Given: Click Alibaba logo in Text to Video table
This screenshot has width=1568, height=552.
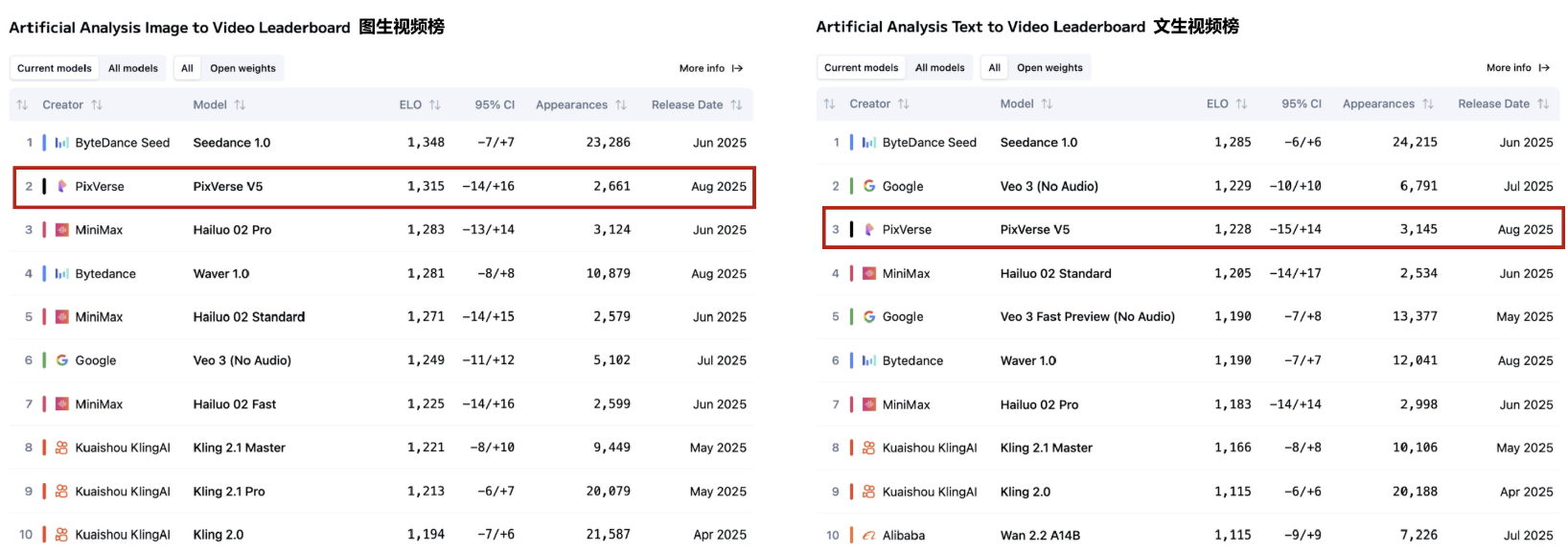Looking at the screenshot, I should pyautogui.click(x=869, y=536).
